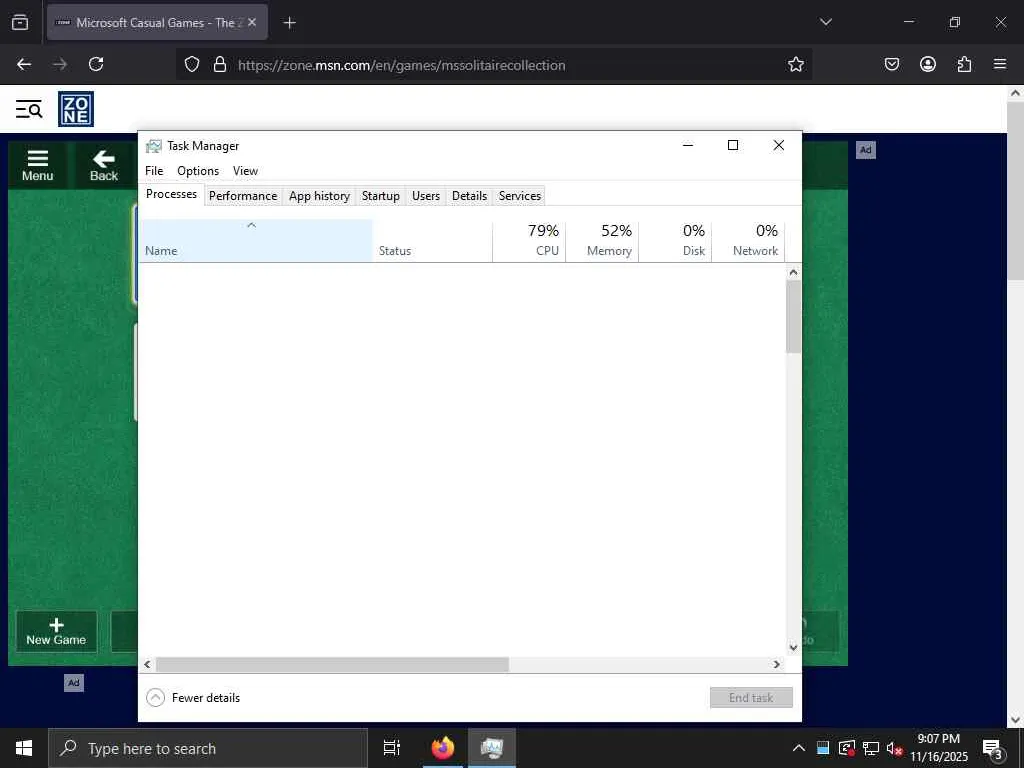
Task: View site security padlock info
Action: (220, 64)
